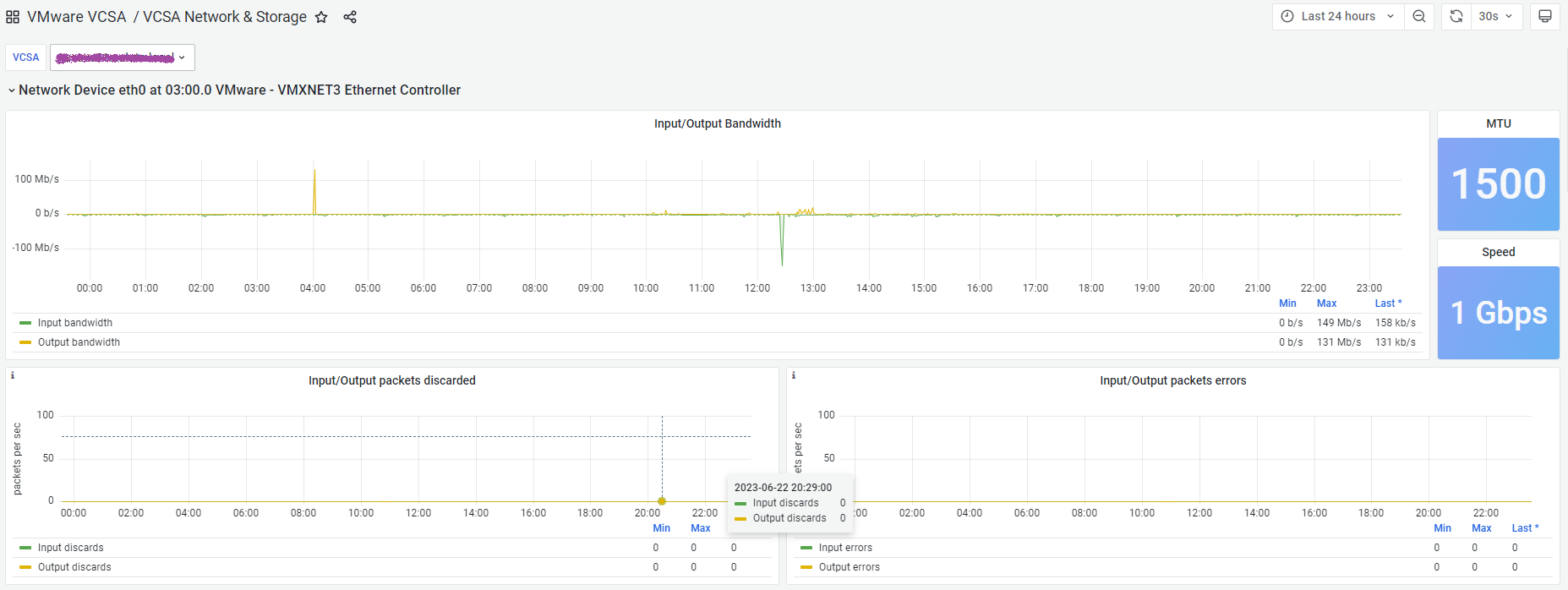This screenshot has height=590, width=1568.
Task: Open Input/Output Bandwidth panel title menu
Action: pyautogui.click(x=717, y=123)
